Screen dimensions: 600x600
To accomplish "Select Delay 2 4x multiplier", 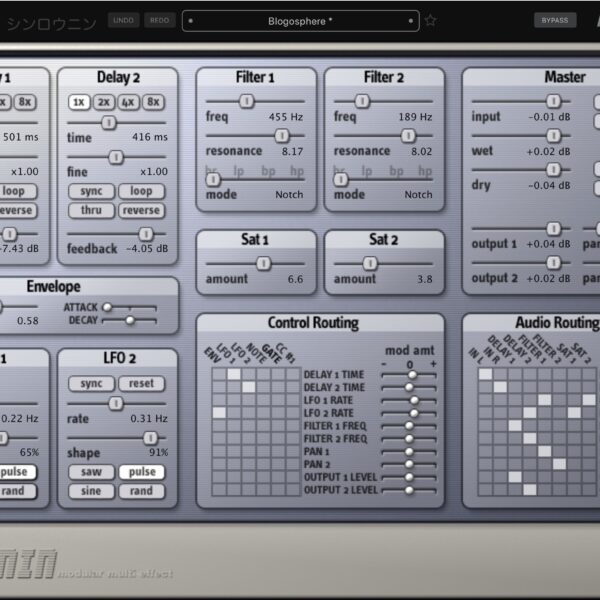I will point(128,102).
